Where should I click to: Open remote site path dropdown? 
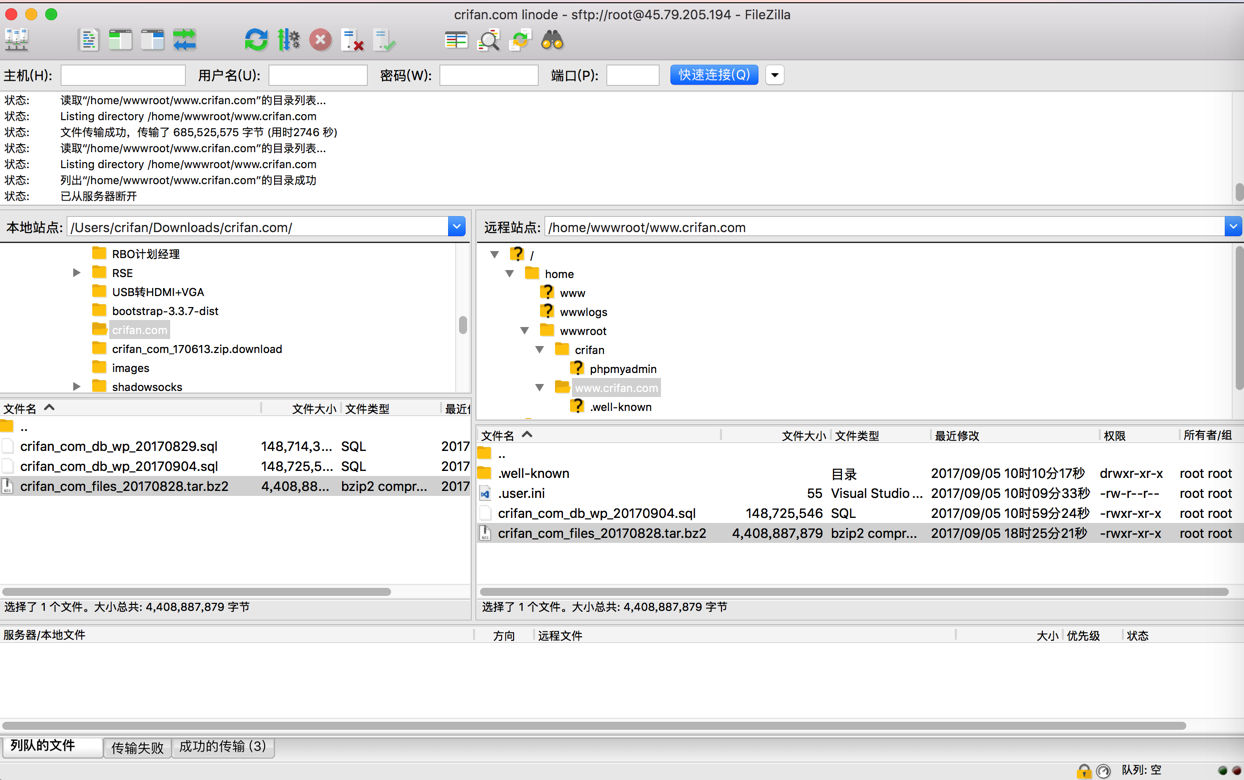[1233, 227]
